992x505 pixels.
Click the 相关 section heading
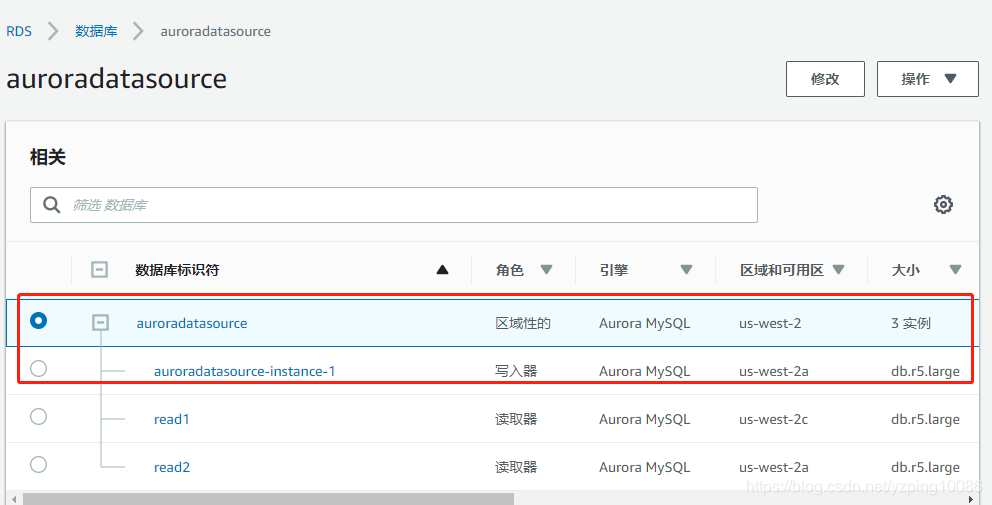point(47,157)
